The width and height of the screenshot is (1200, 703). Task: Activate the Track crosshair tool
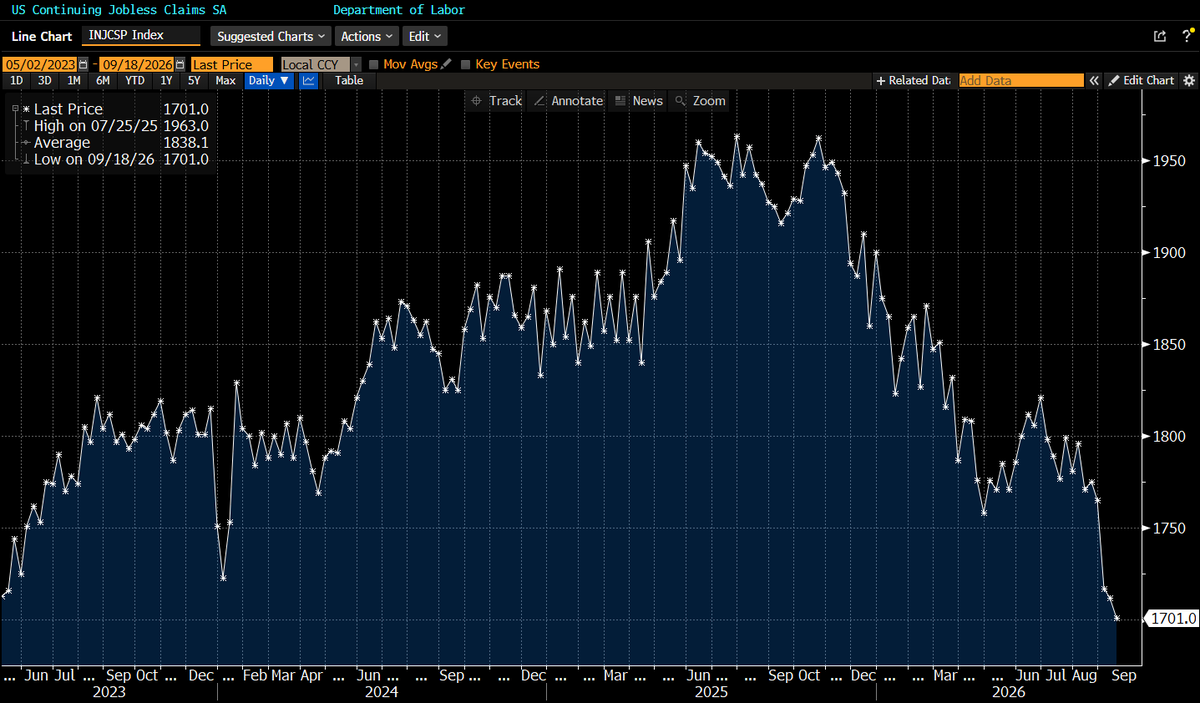[x=496, y=100]
